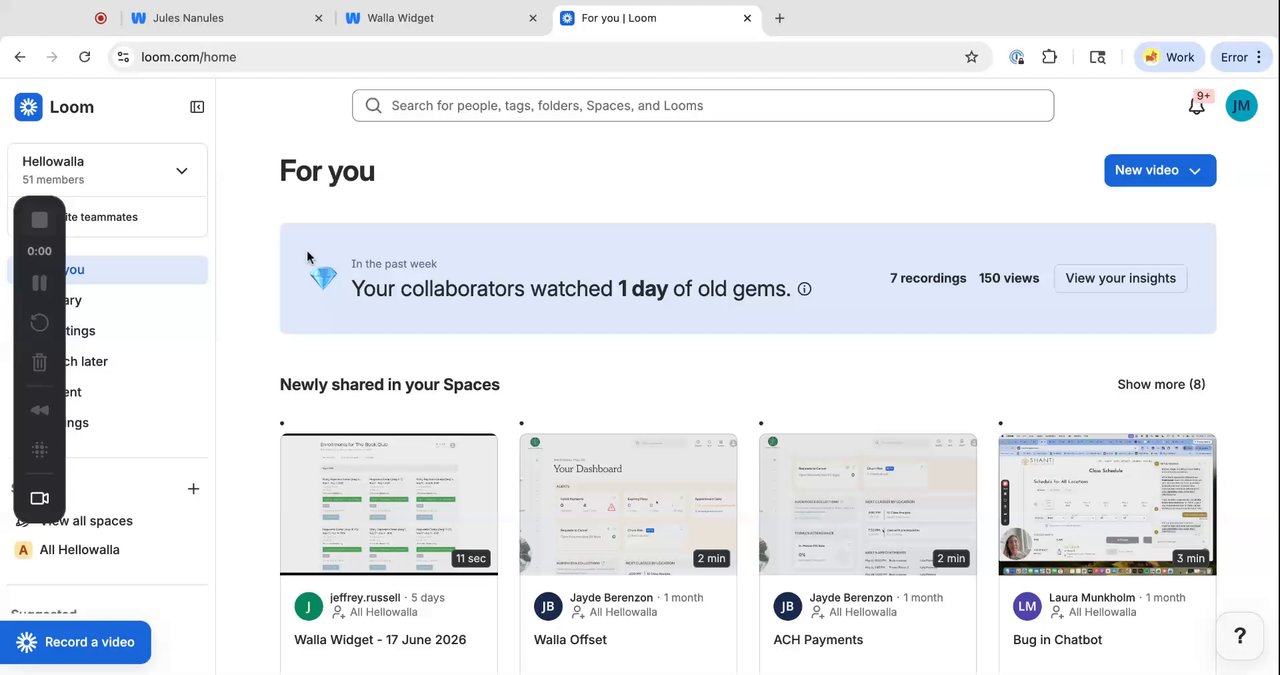Click Record a video button

(76, 642)
